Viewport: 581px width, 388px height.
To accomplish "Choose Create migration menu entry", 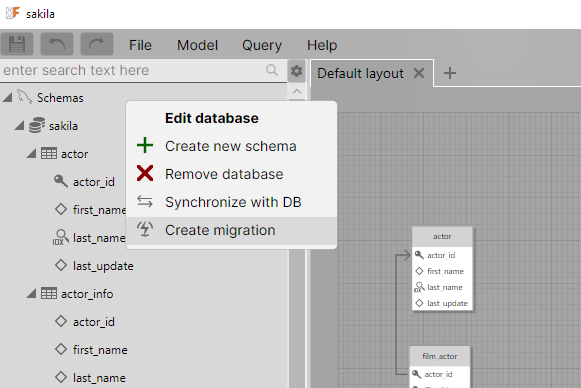I will tap(231, 230).
